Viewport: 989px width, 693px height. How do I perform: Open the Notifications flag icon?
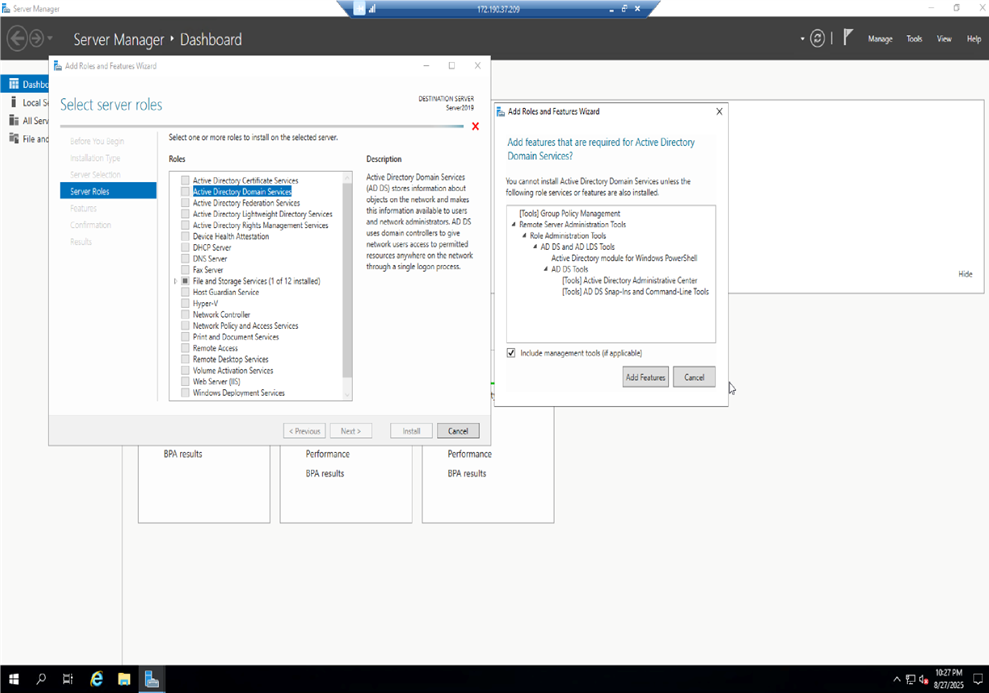coord(847,38)
